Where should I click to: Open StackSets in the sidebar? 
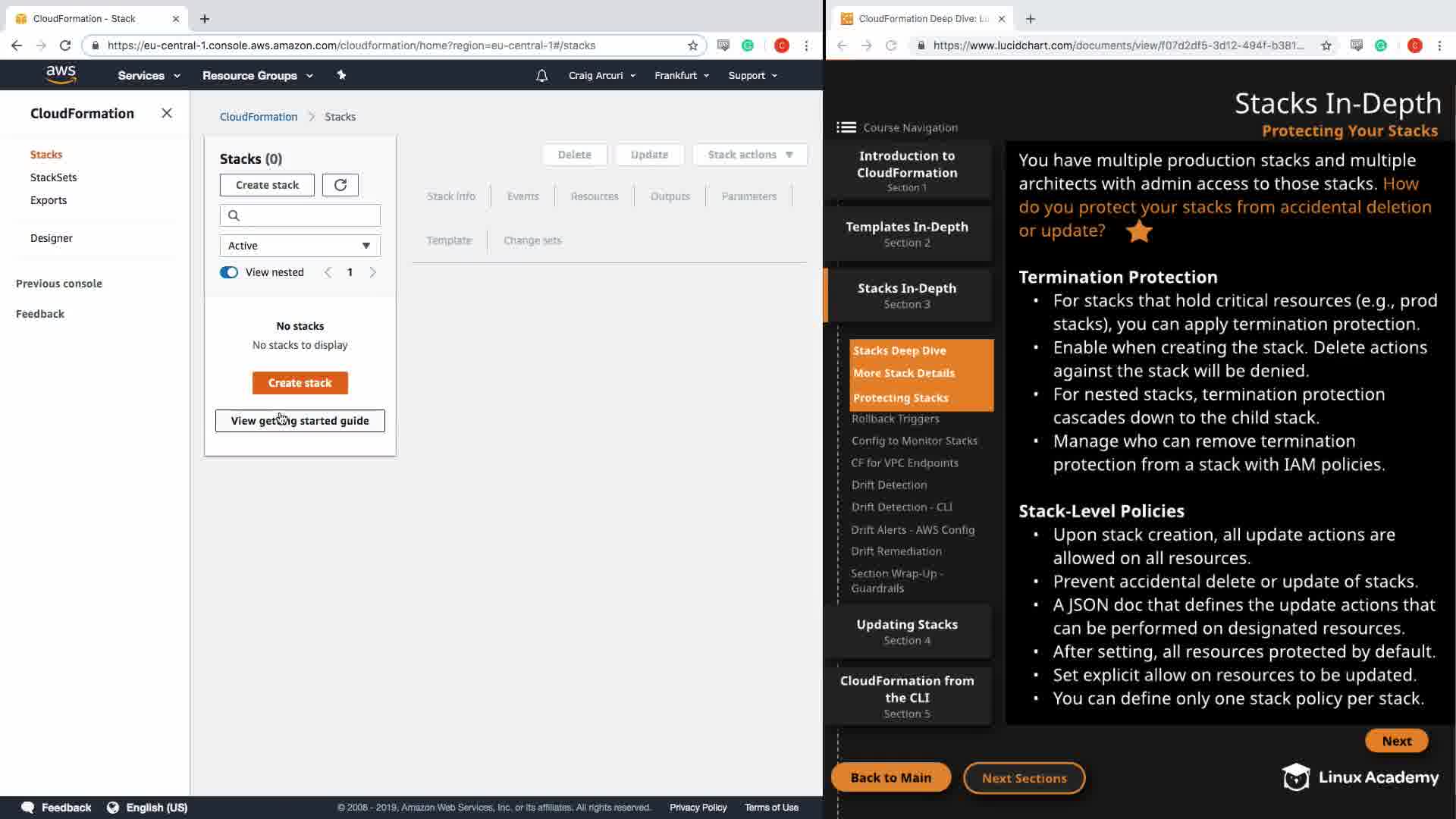53,177
